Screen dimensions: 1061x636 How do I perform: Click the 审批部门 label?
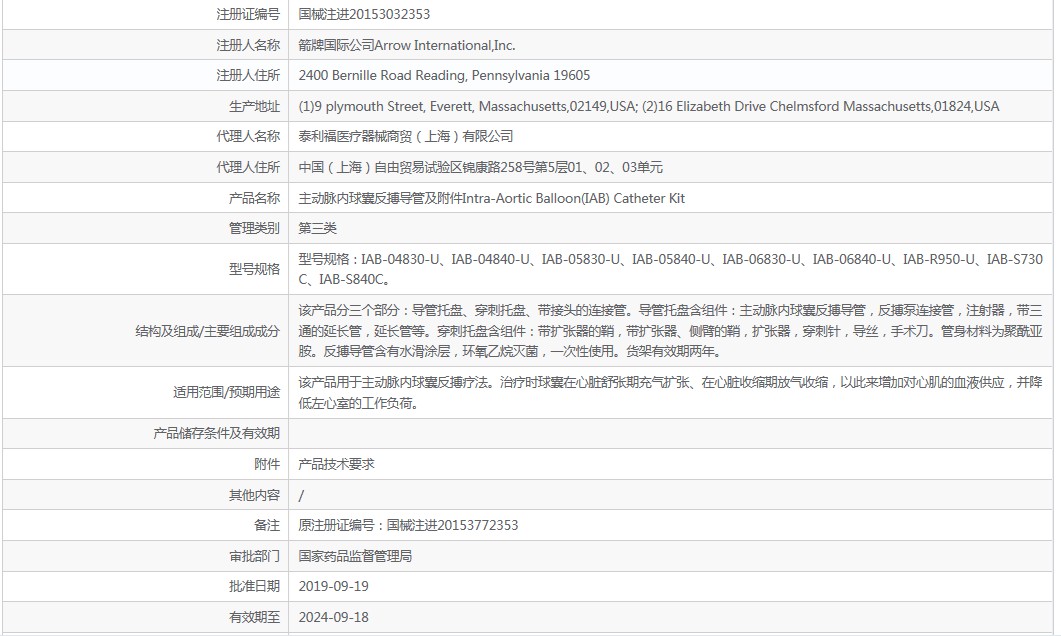(254, 556)
